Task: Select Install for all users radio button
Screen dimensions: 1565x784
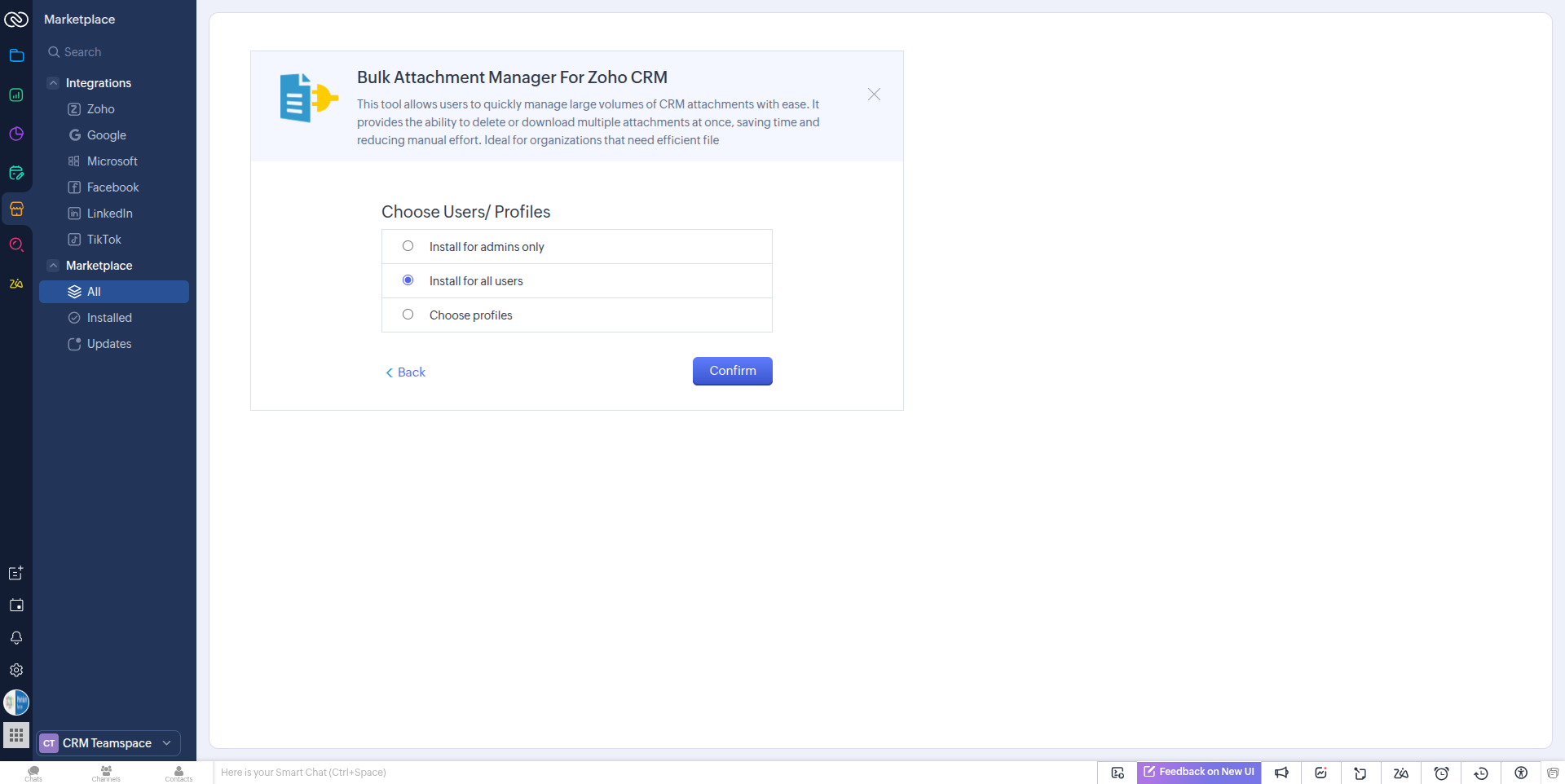Action: click(x=408, y=280)
